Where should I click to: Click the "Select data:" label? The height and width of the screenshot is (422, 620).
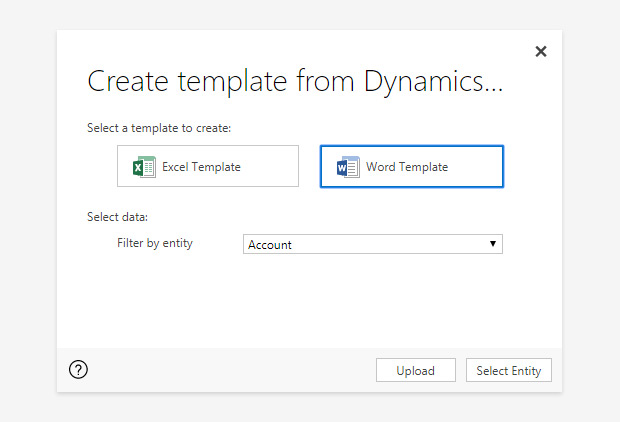pos(117,217)
